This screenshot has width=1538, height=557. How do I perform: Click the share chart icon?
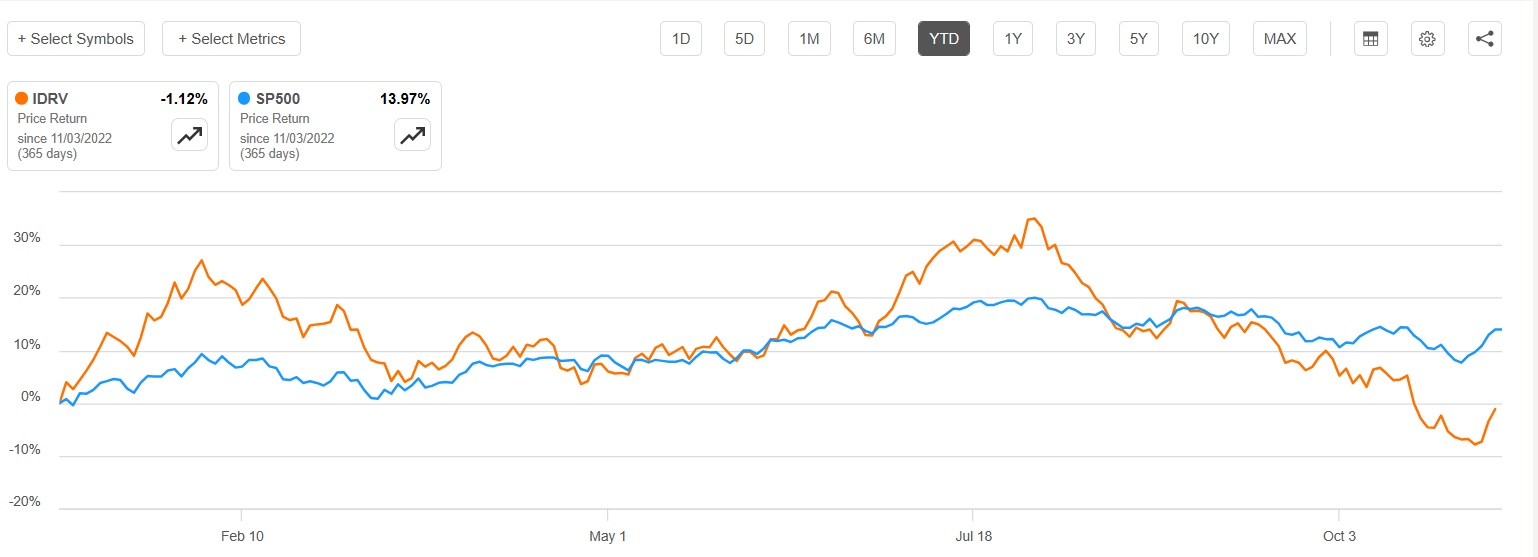1485,39
